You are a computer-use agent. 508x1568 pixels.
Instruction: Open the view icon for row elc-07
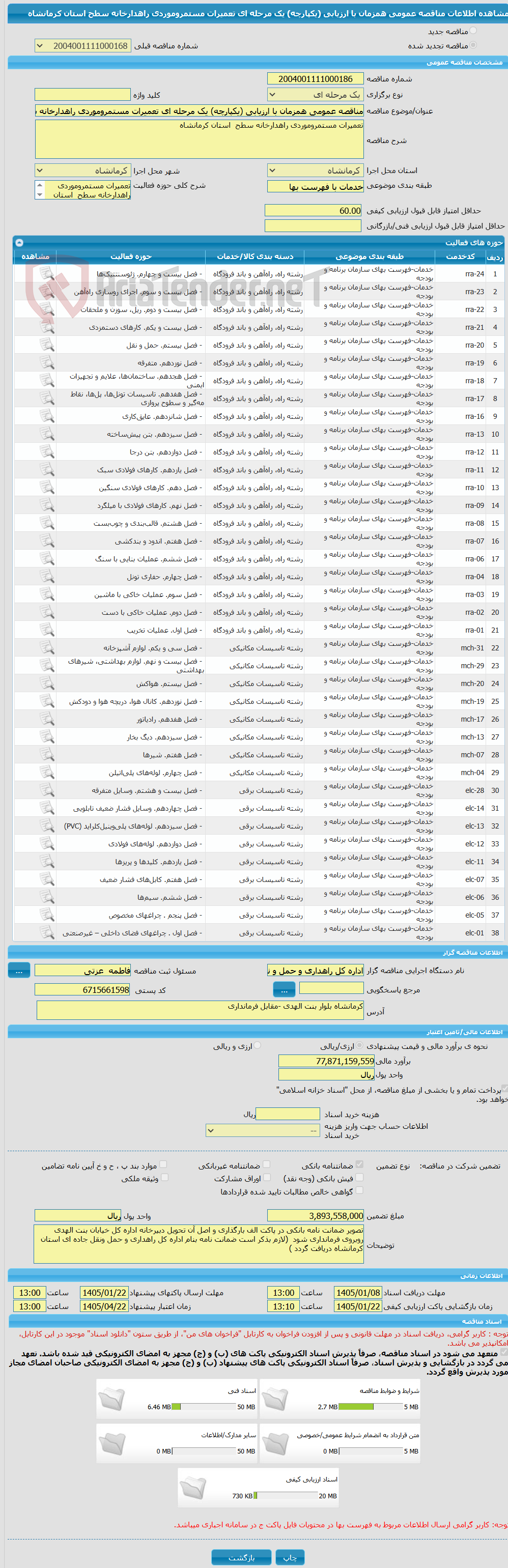(46, 879)
